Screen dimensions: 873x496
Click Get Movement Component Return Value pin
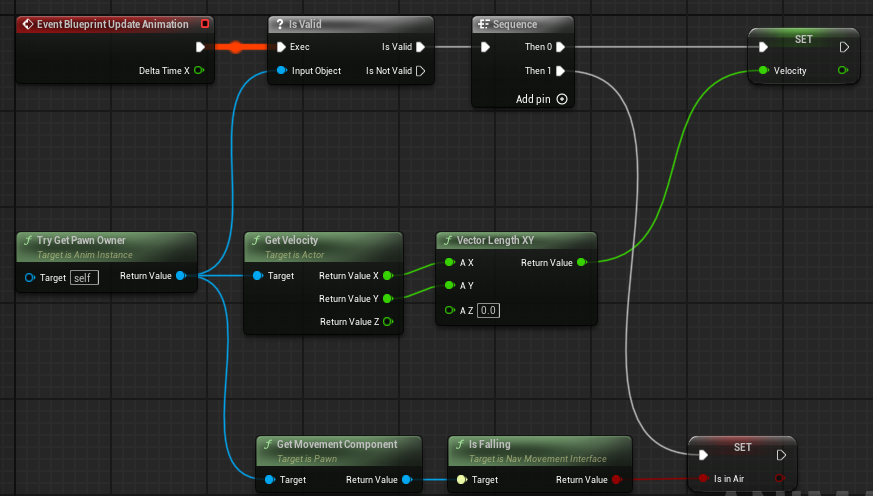[407, 479]
